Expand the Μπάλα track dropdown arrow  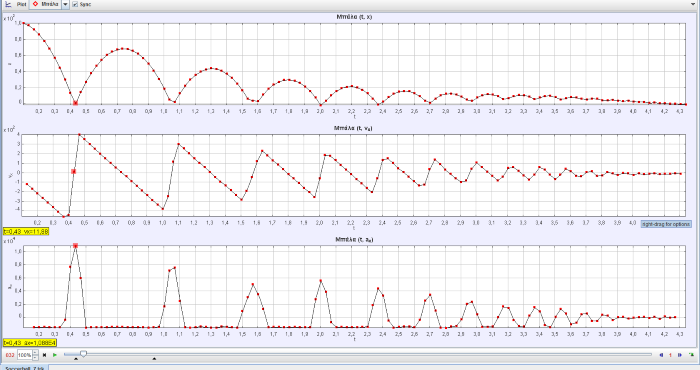65,4
